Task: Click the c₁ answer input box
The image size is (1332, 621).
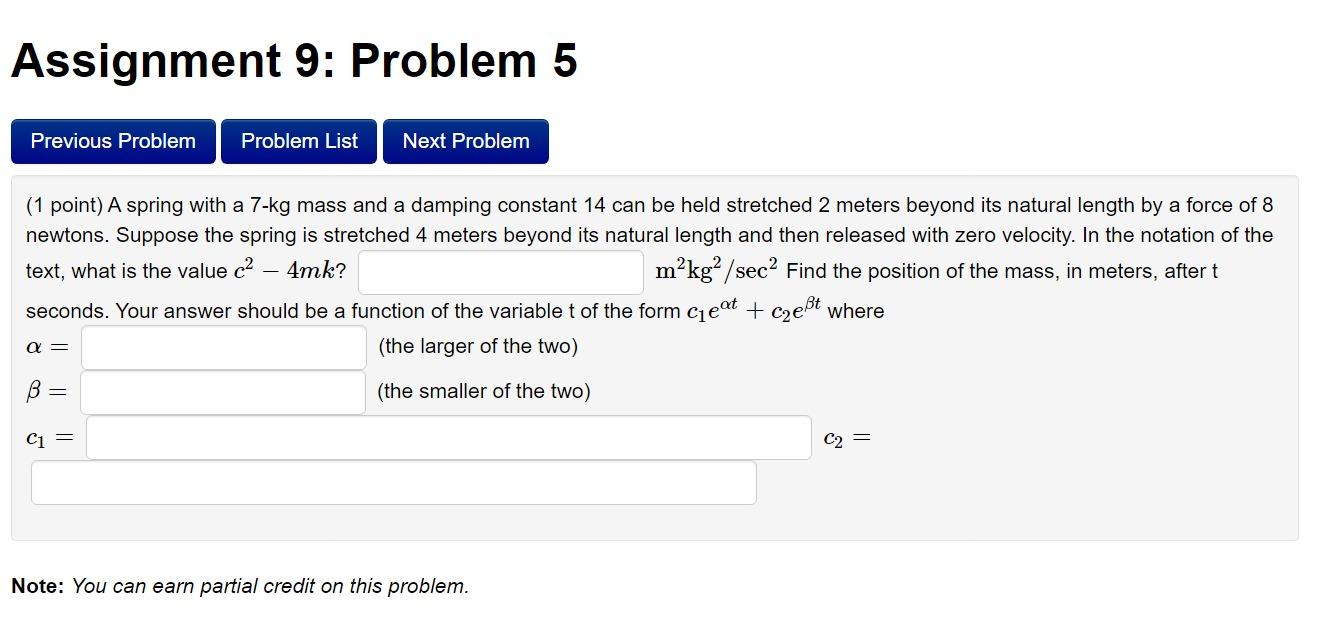Action: pos(448,437)
